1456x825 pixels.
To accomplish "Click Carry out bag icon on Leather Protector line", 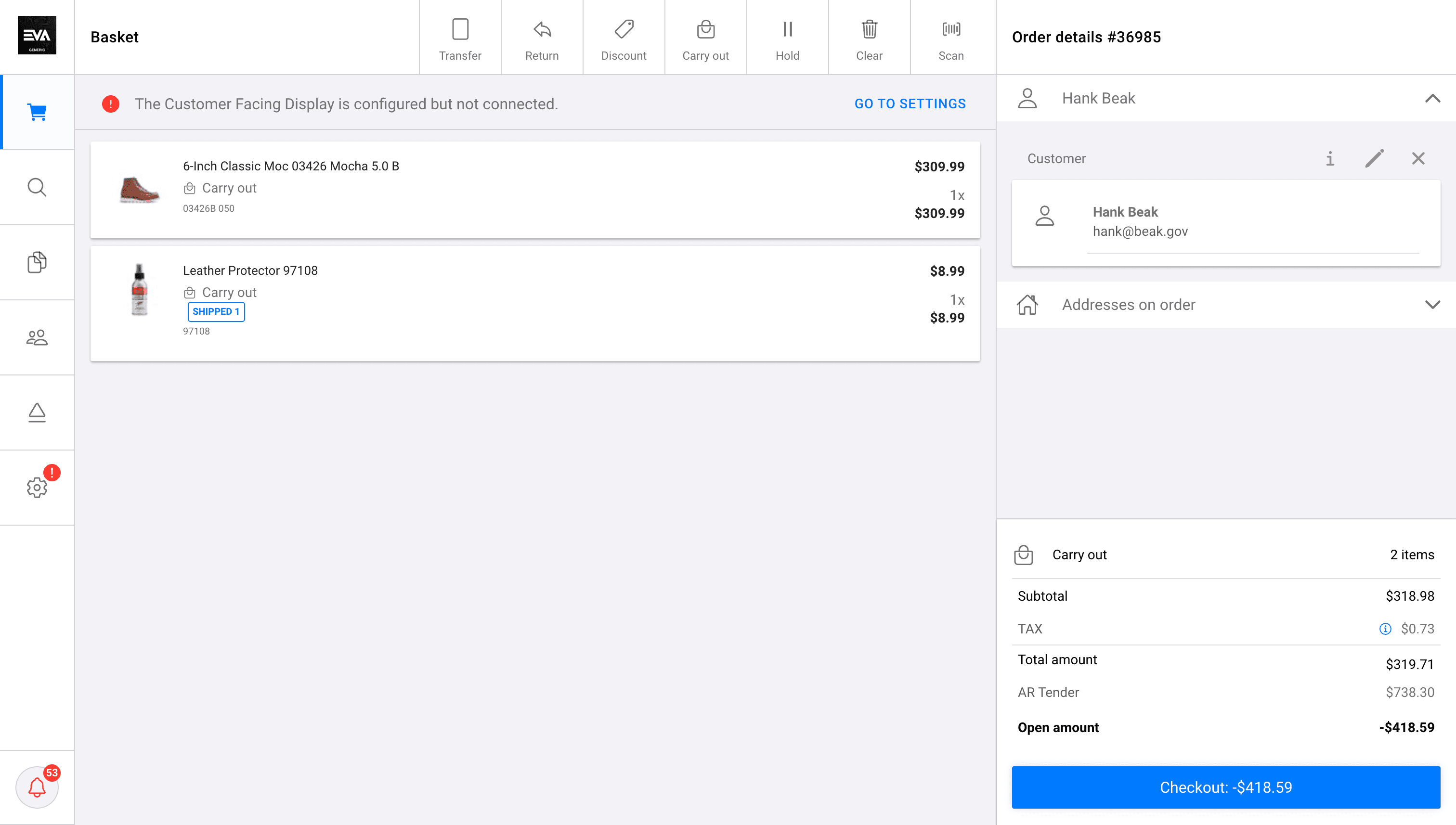I will tap(190, 292).
